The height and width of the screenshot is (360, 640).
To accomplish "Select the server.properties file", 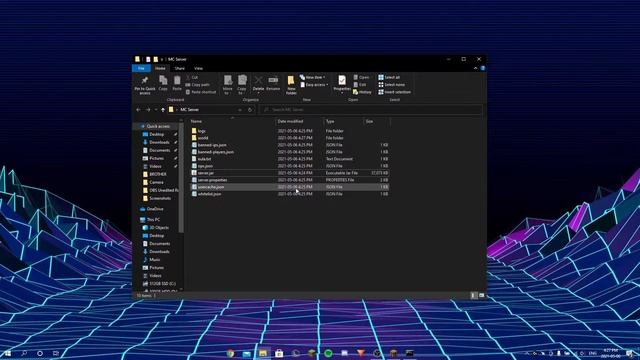I will 289,180.
